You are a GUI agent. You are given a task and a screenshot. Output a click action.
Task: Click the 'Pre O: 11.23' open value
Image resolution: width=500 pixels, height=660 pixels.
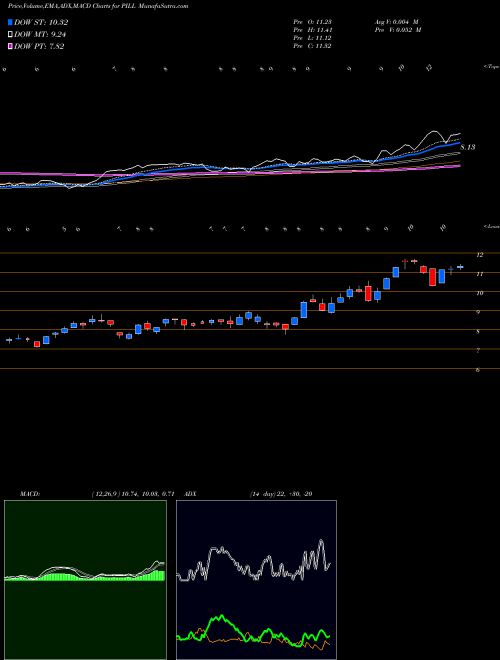point(313,22)
